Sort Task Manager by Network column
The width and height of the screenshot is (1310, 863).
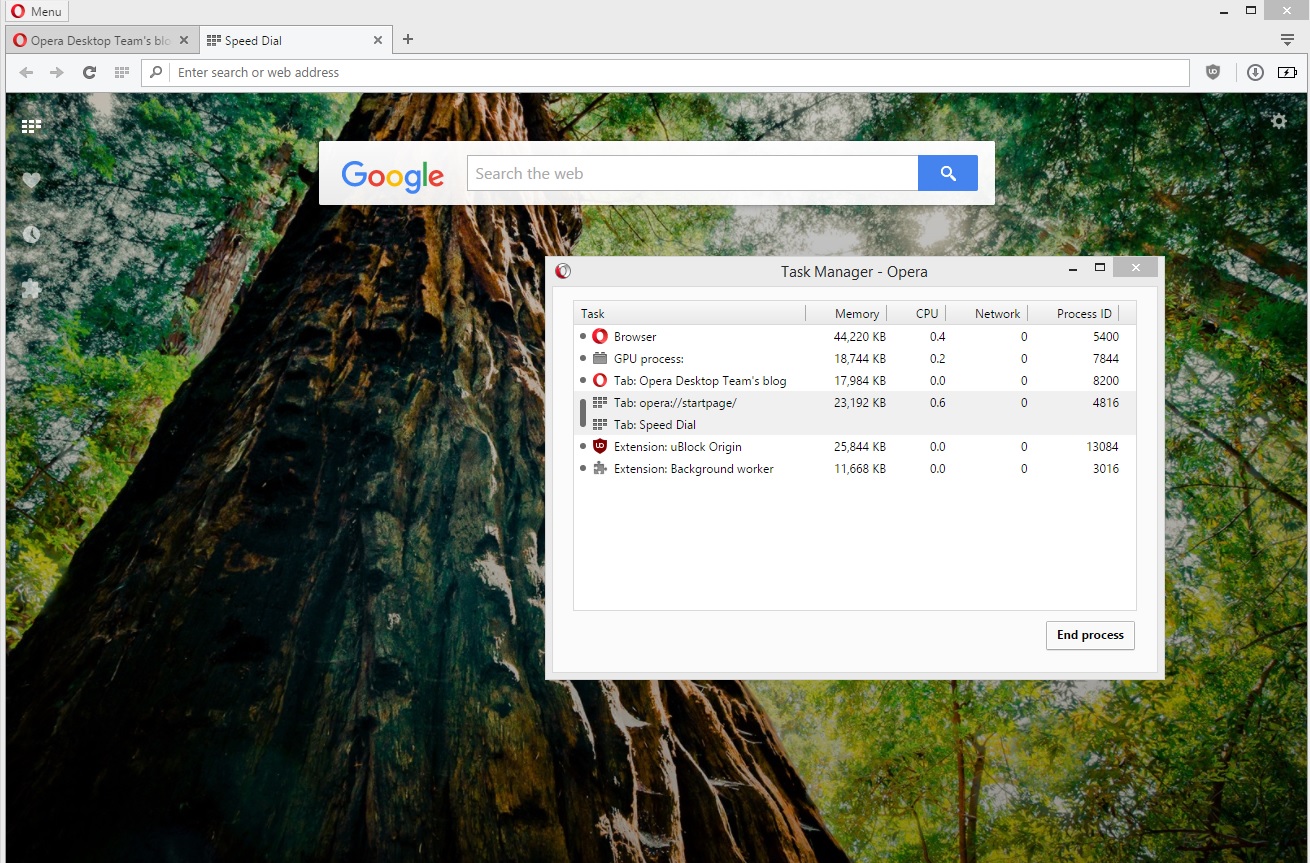(x=986, y=313)
